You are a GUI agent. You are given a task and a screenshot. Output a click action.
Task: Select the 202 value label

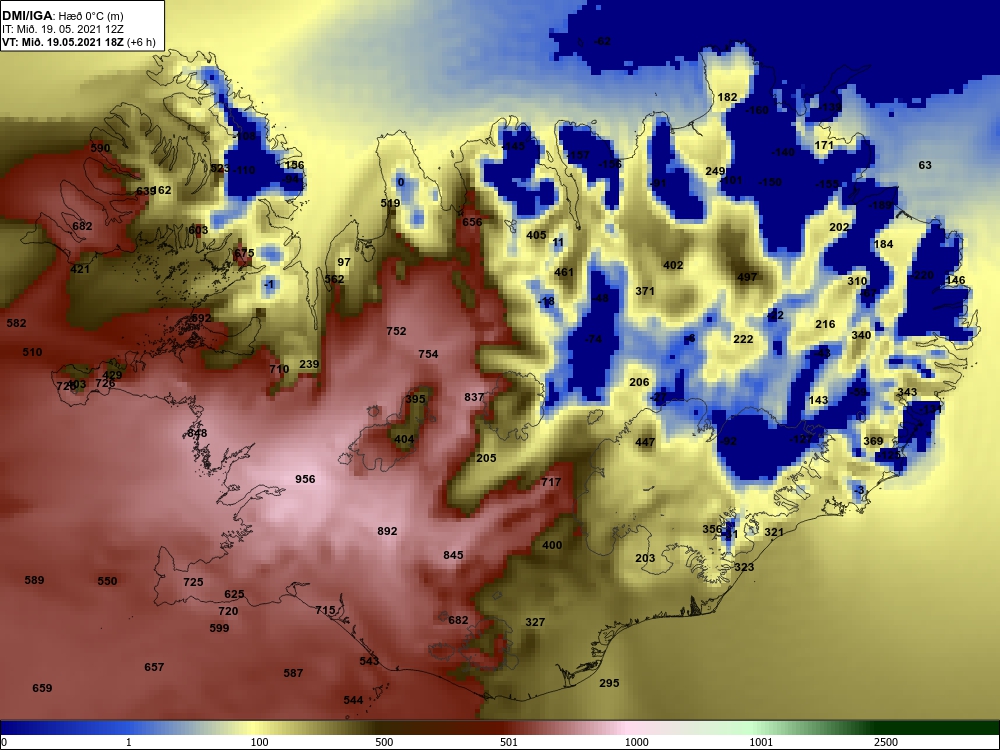(x=839, y=227)
